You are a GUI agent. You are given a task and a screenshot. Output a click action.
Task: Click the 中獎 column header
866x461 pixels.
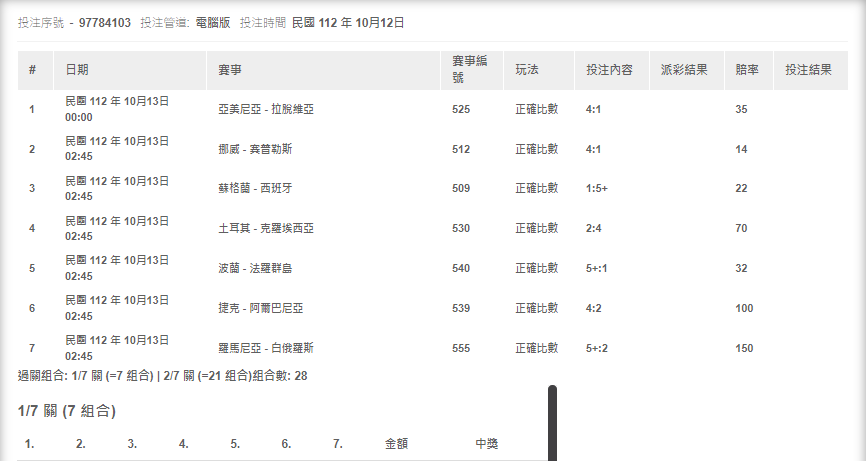486,443
